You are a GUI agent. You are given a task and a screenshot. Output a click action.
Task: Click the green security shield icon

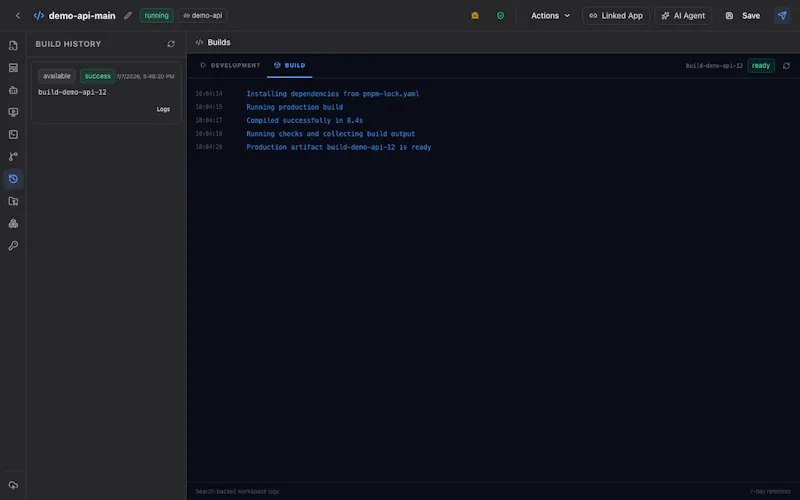coord(501,16)
